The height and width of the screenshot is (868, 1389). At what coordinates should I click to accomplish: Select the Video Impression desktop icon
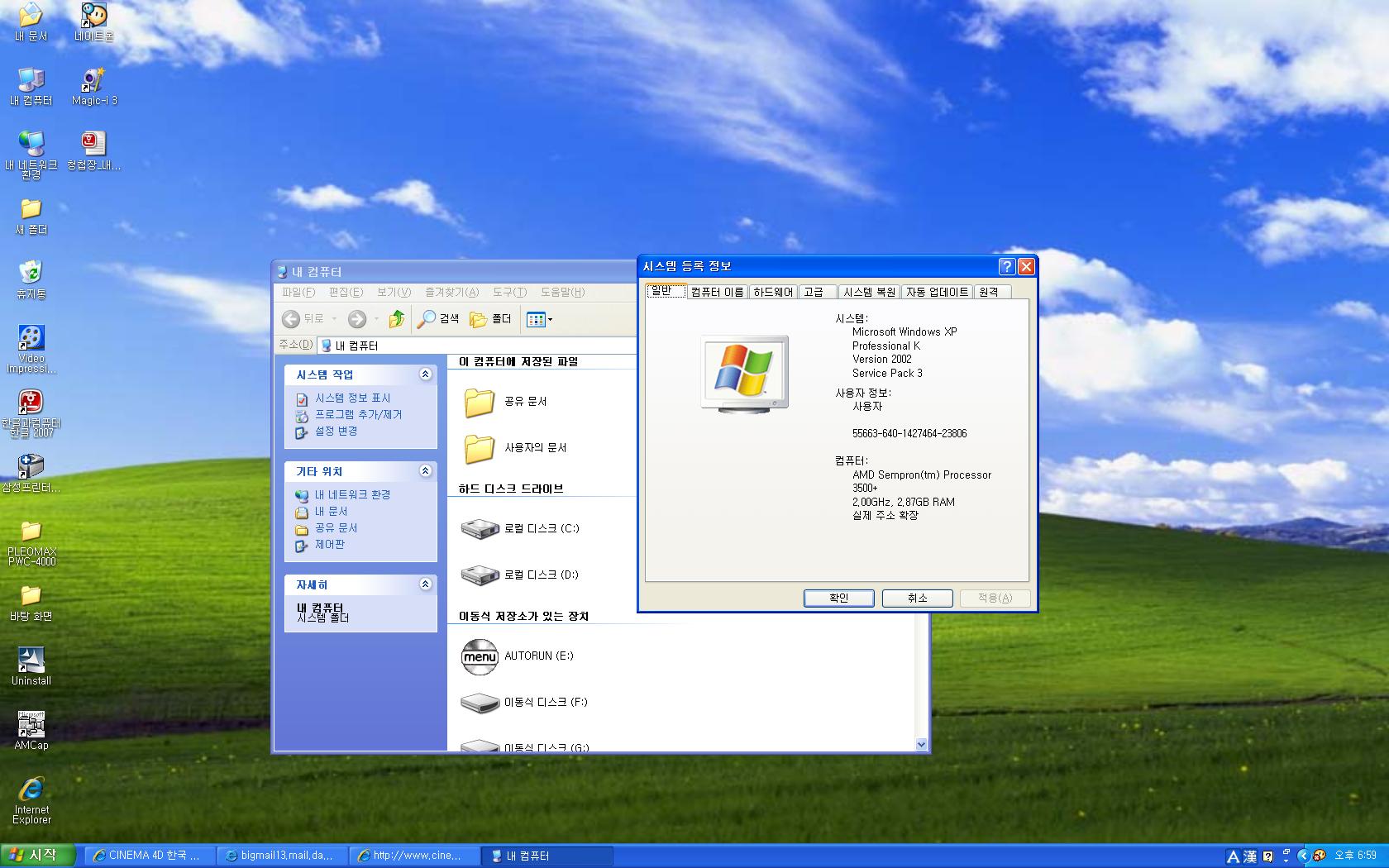[31, 348]
